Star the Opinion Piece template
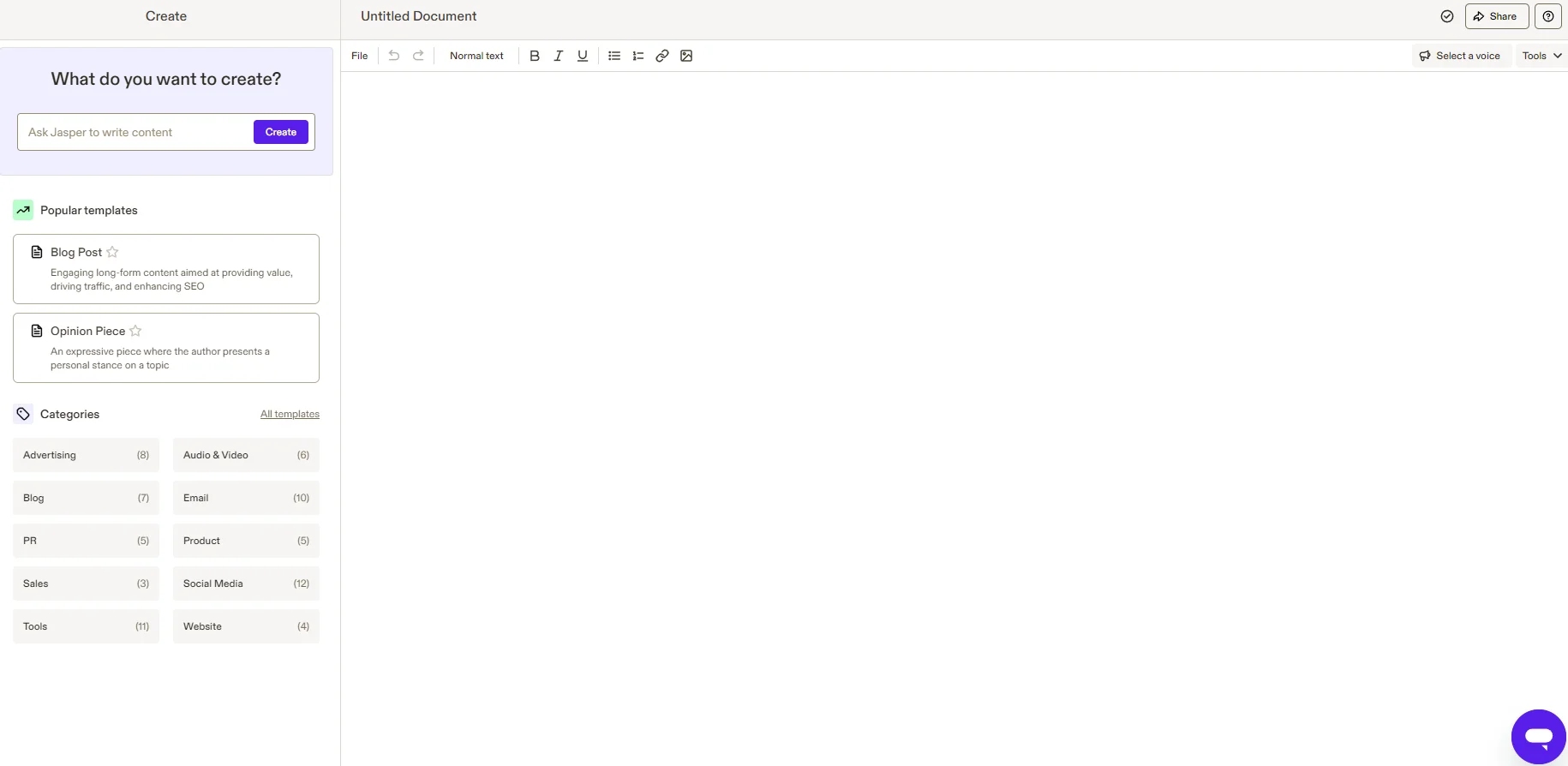This screenshot has height=766, width=1568. click(135, 331)
